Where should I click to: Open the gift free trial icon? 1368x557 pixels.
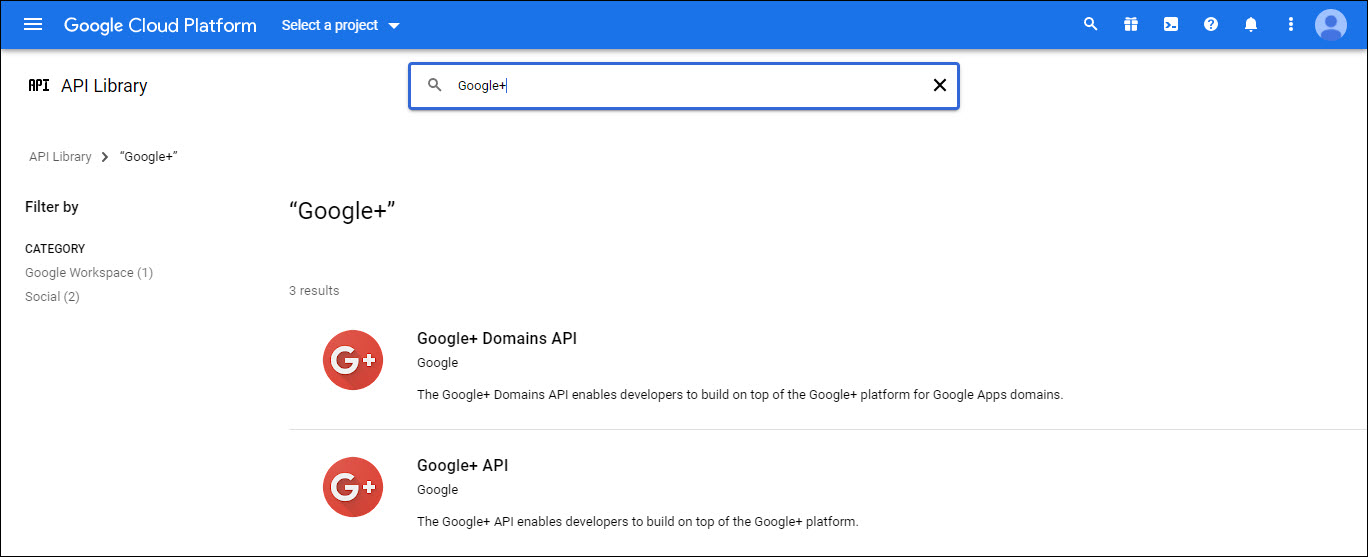click(1131, 25)
